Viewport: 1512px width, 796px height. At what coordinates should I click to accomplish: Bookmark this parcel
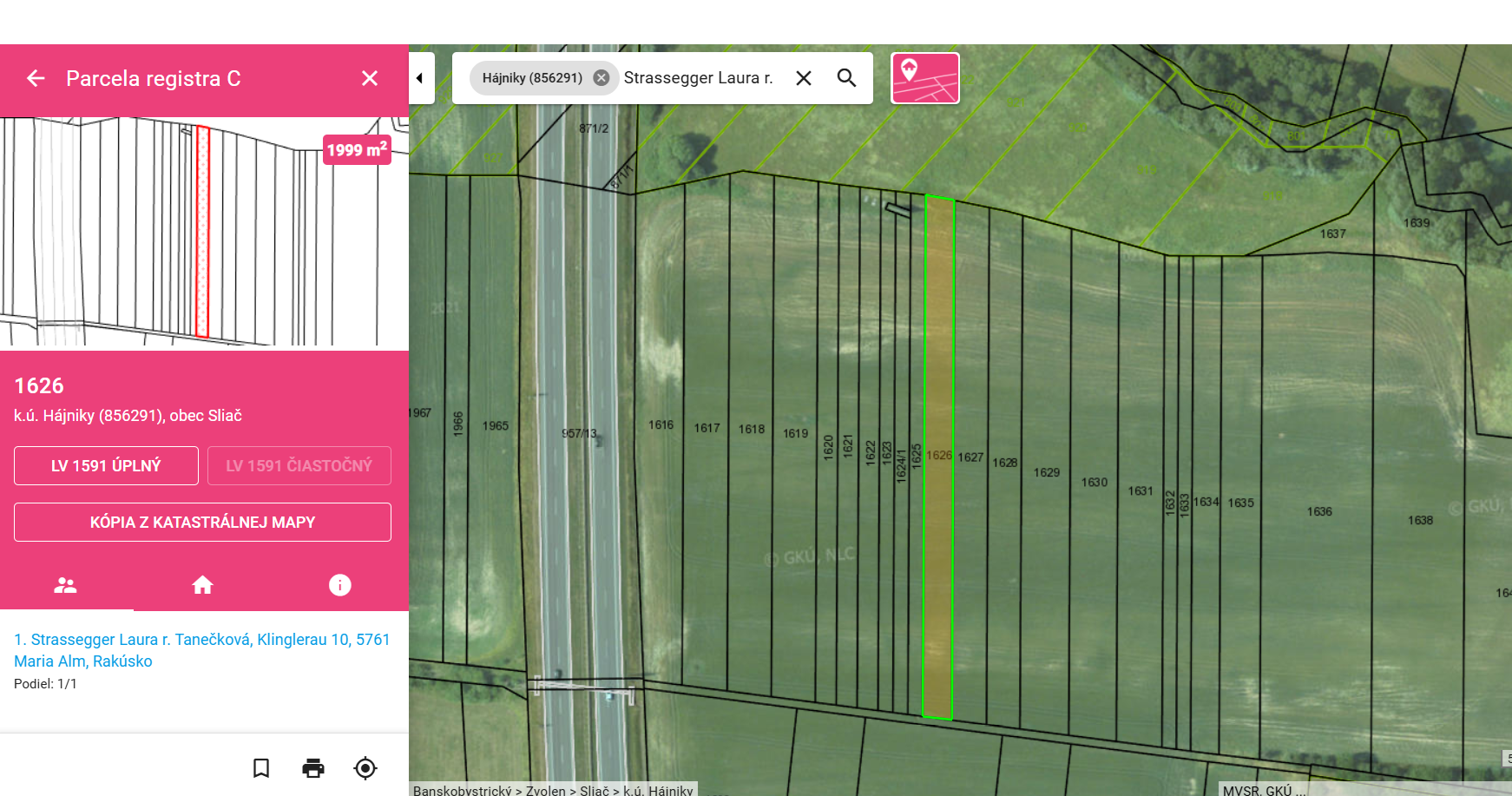click(x=261, y=768)
